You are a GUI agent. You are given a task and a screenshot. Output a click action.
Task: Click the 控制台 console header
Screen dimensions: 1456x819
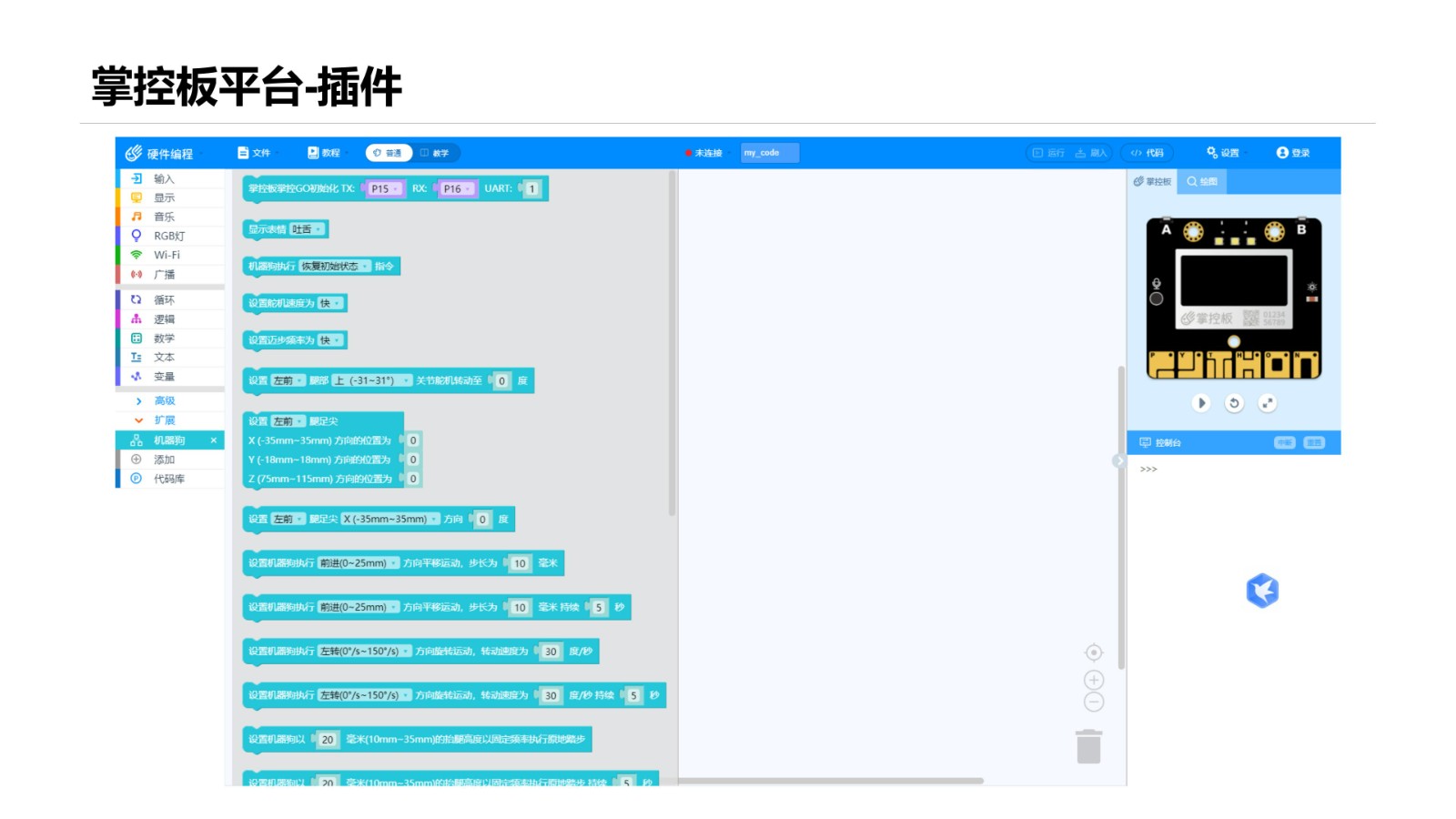[1159, 443]
